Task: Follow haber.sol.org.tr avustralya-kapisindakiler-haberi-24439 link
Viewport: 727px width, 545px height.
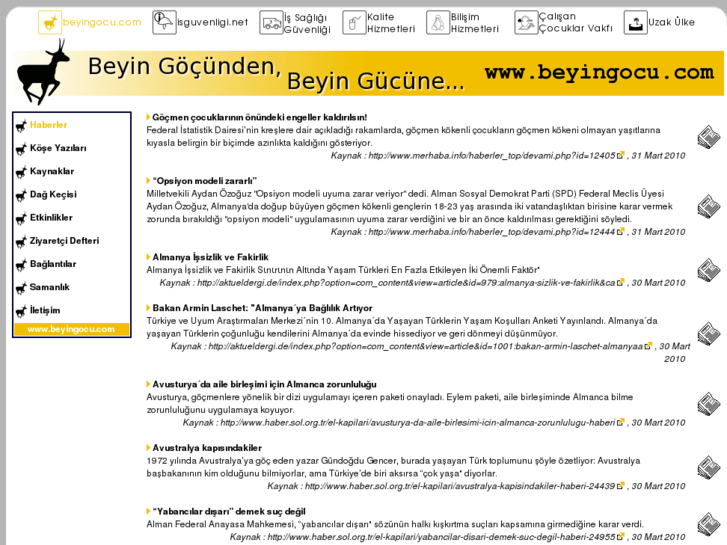Action: [460, 486]
